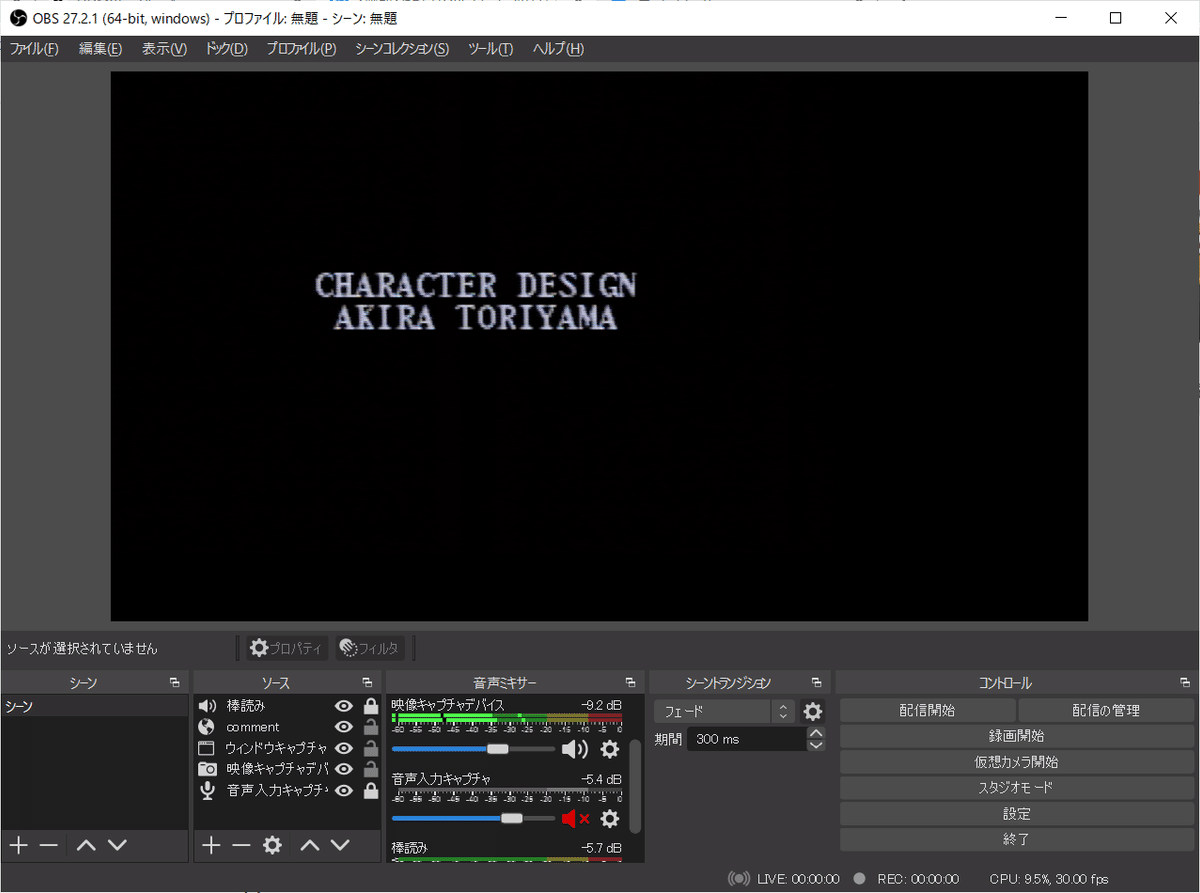Remove the selected scene with the minus icon
The image size is (1200, 893).
48,845
